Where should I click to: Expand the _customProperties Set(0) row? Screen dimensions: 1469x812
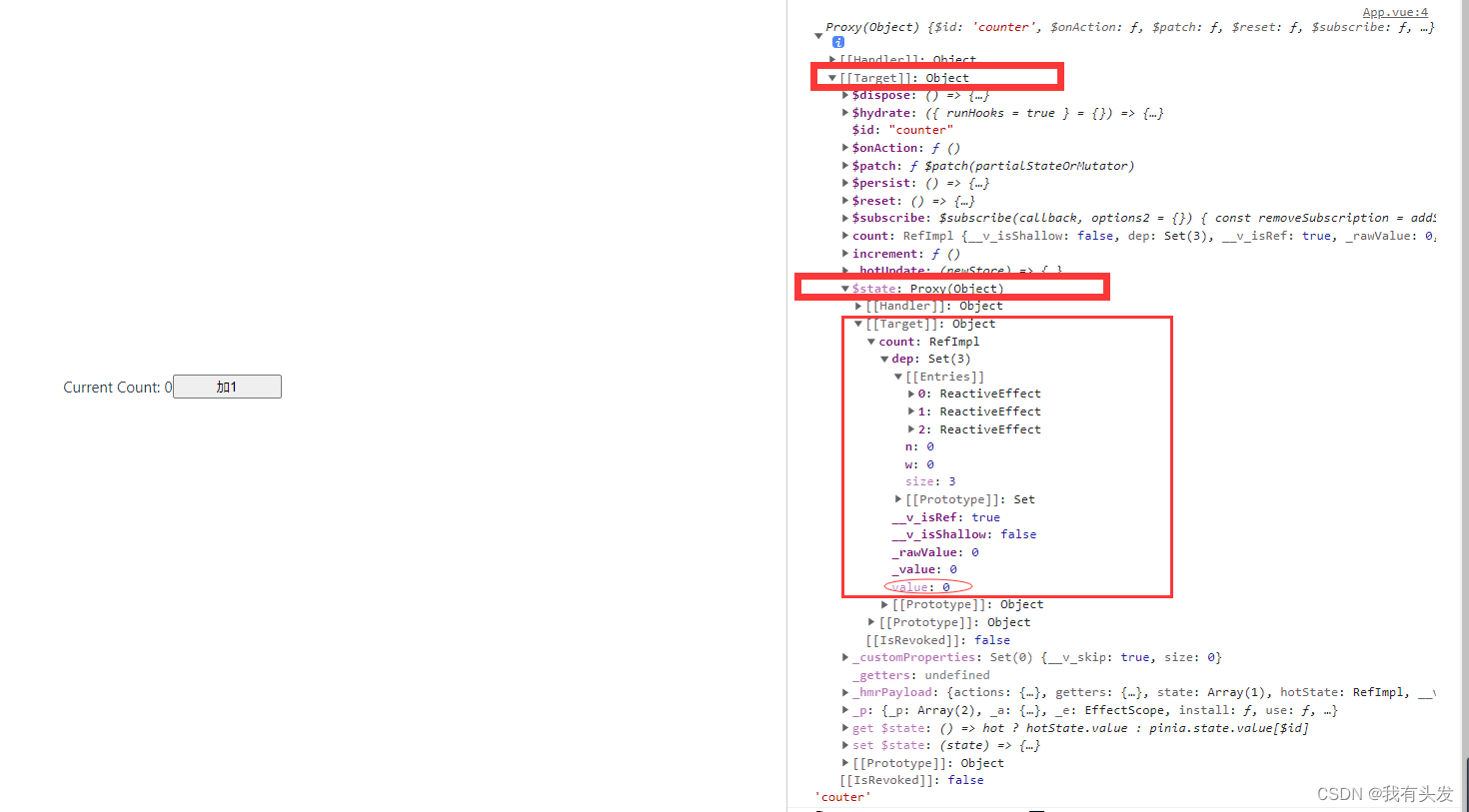[845, 657]
